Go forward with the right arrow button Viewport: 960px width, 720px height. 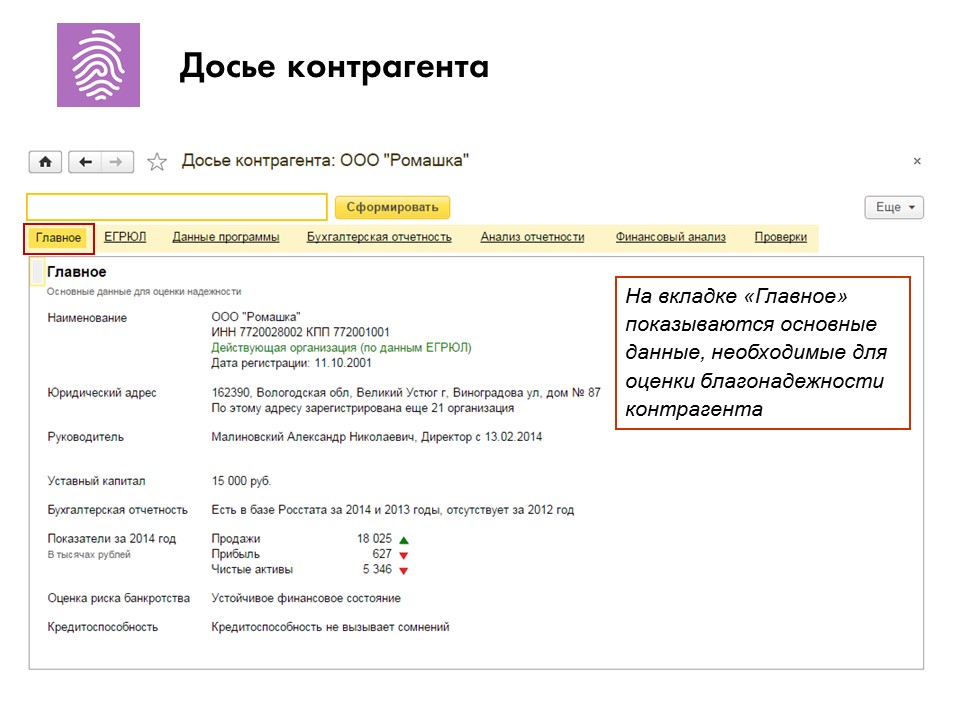point(117,162)
